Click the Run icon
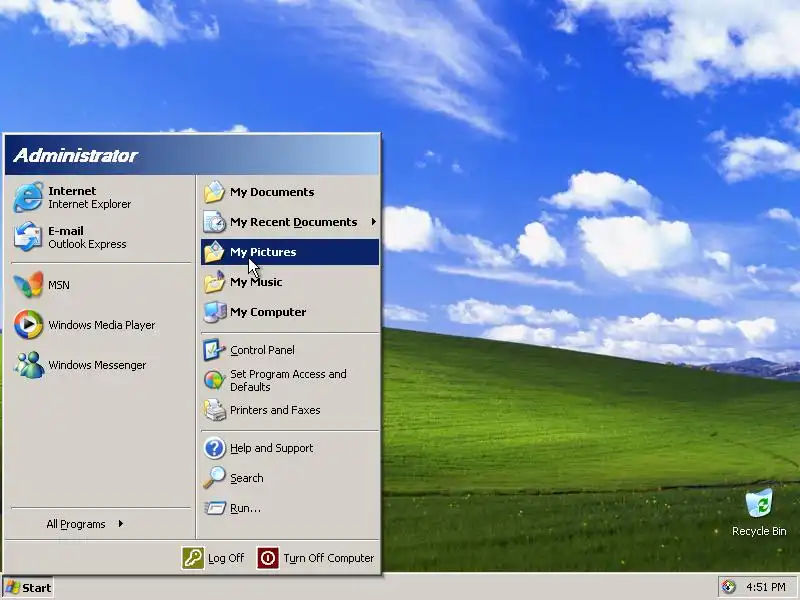 (214, 508)
